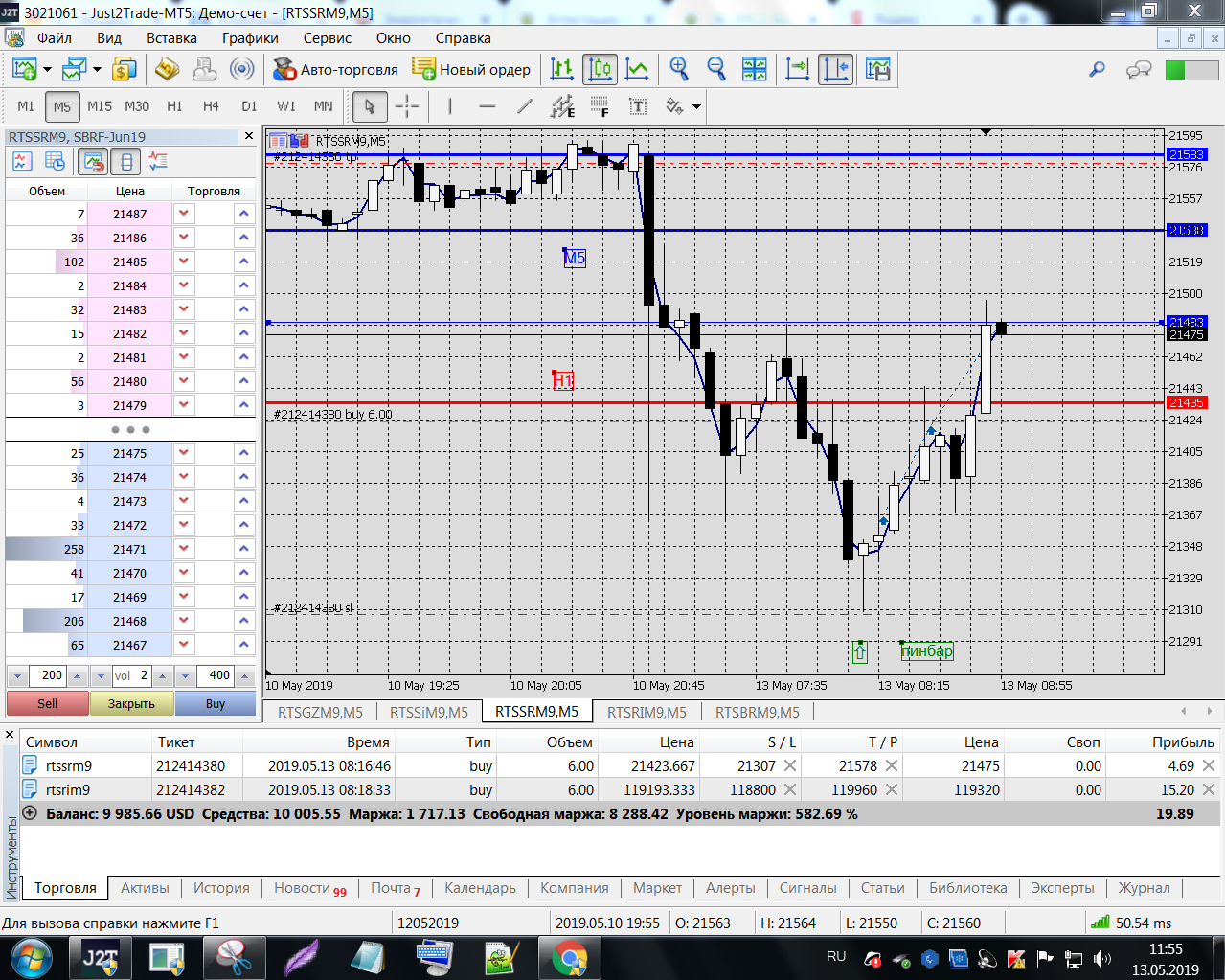Viewport: 1225px width, 980px height.
Task: Switch chart to bar chart view
Action: [x=562, y=69]
